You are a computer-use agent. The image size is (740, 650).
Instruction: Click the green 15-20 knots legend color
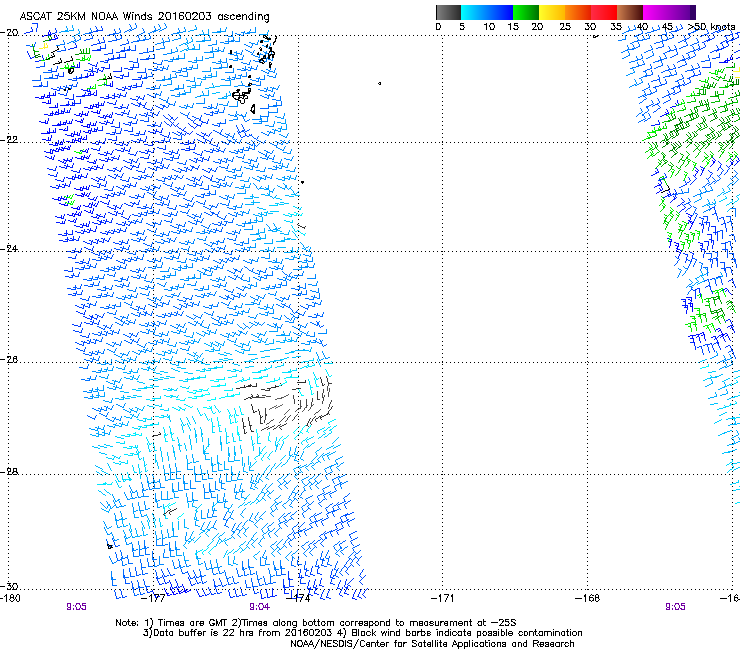point(526,12)
